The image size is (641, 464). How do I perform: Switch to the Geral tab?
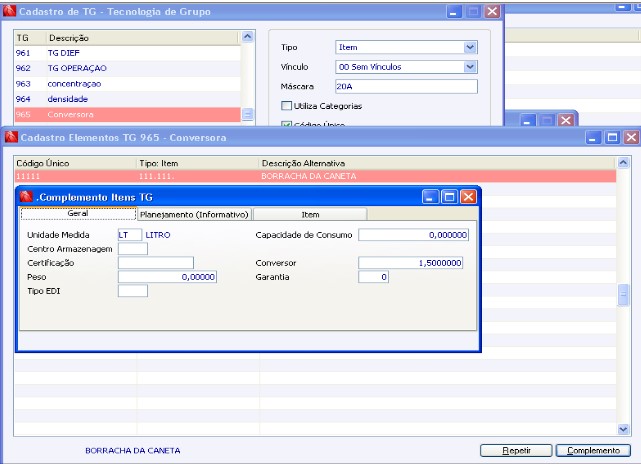78,213
